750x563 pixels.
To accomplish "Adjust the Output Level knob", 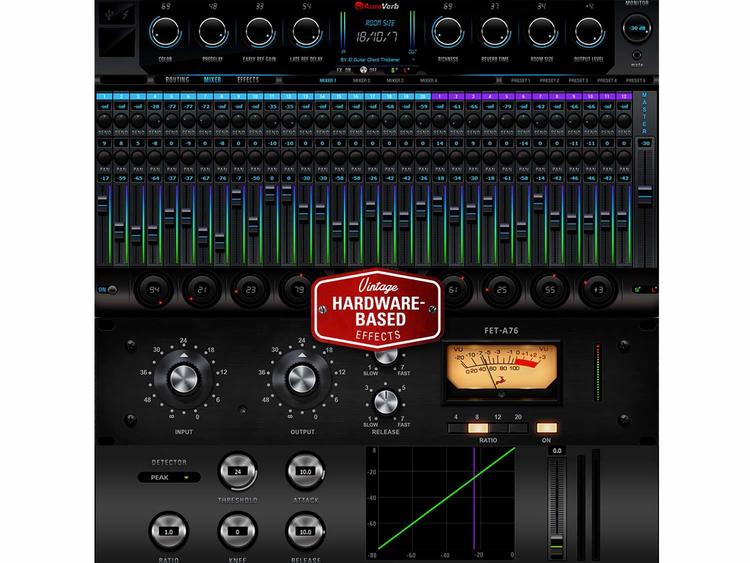I will point(589,32).
